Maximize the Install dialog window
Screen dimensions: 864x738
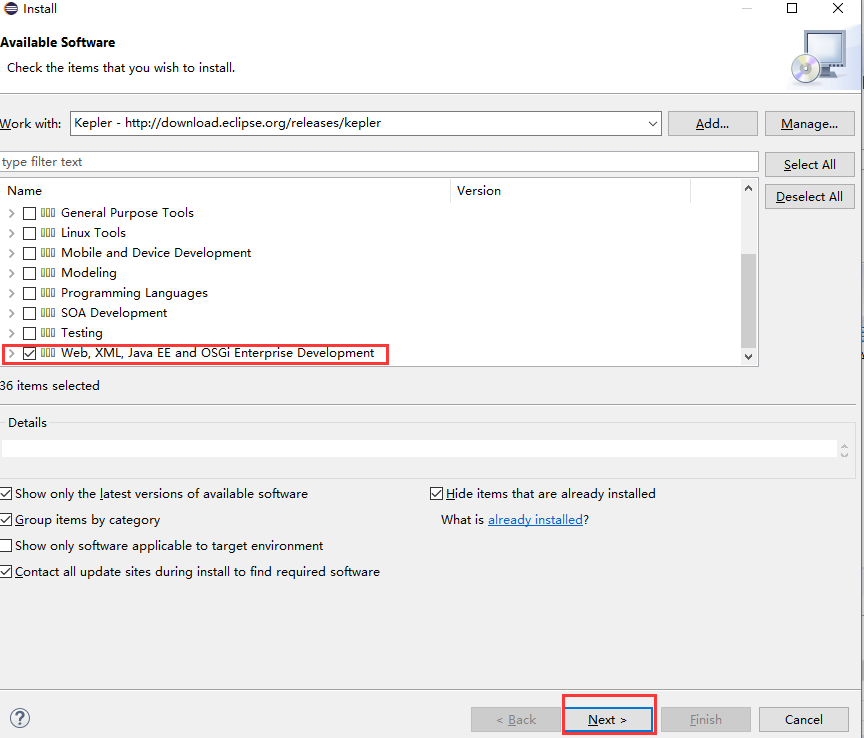coord(792,8)
